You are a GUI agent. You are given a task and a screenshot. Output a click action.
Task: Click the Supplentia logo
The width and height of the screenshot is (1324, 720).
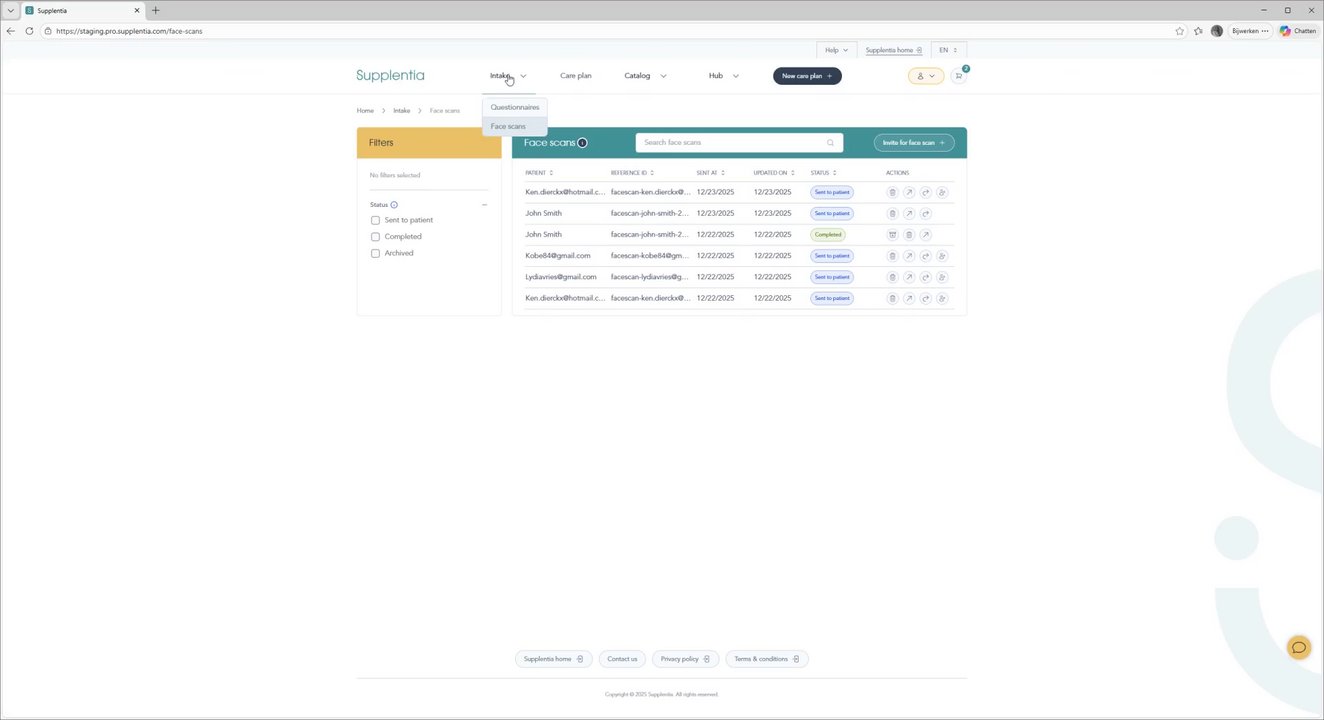click(390, 75)
